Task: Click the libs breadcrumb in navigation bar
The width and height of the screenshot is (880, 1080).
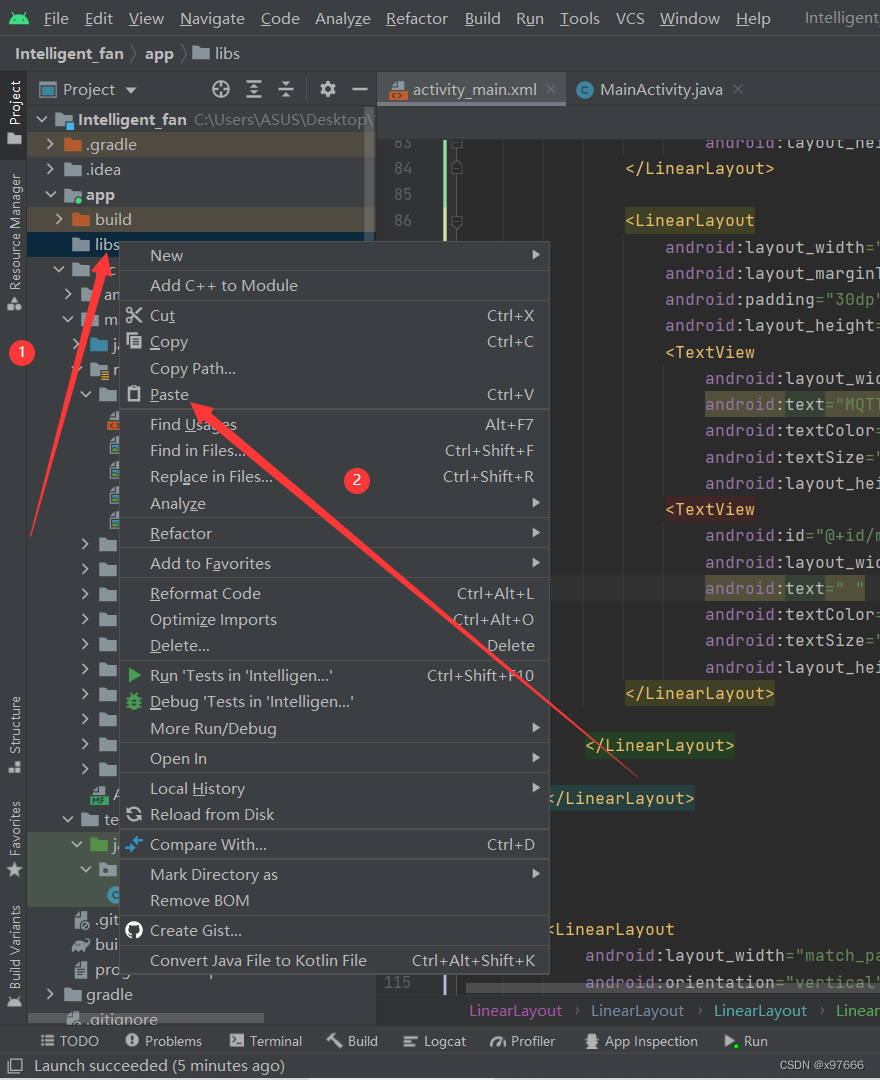Action: point(216,54)
